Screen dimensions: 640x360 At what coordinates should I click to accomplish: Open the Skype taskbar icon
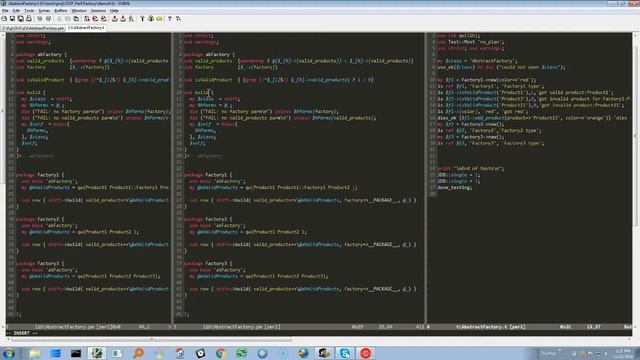pos(344,353)
